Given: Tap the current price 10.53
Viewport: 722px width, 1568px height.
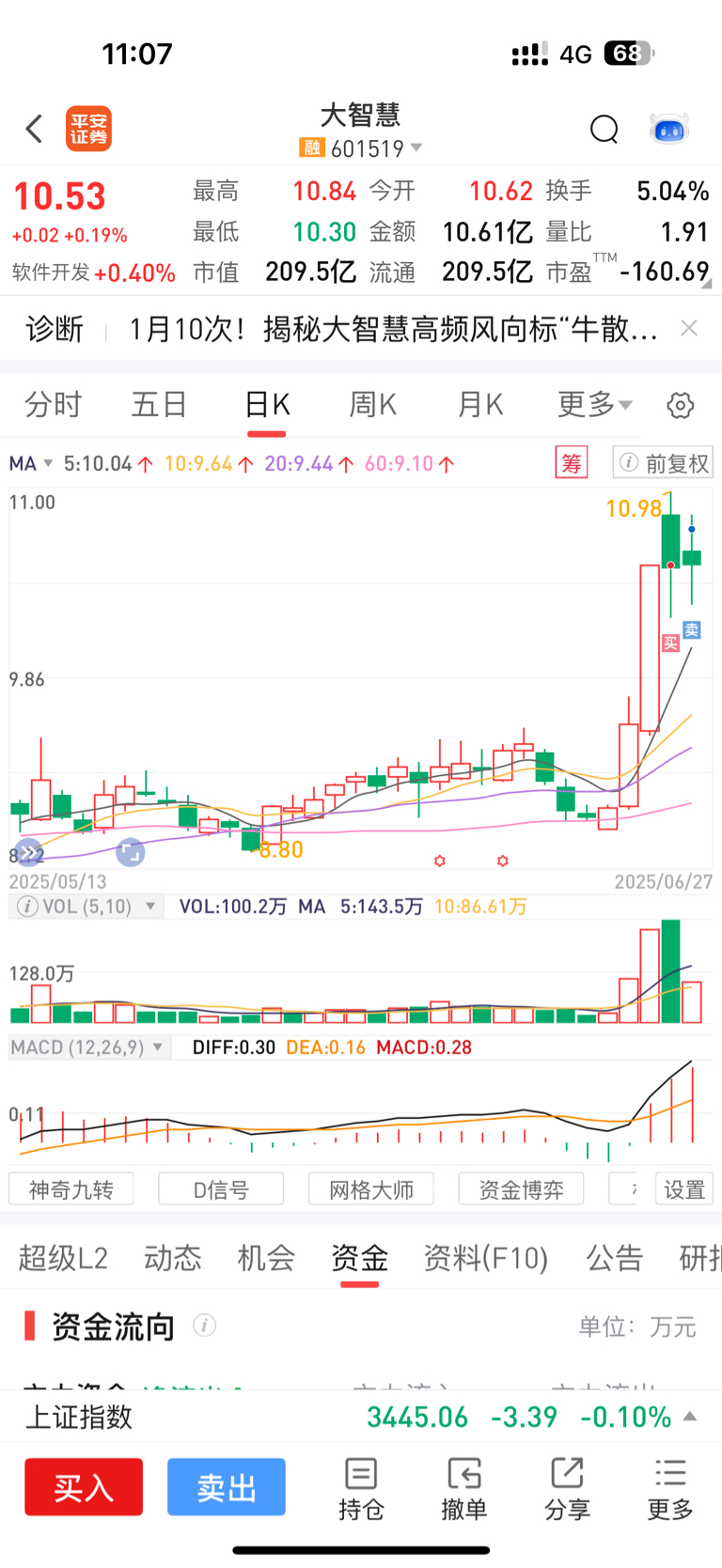Looking at the screenshot, I should click(x=59, y=196).
